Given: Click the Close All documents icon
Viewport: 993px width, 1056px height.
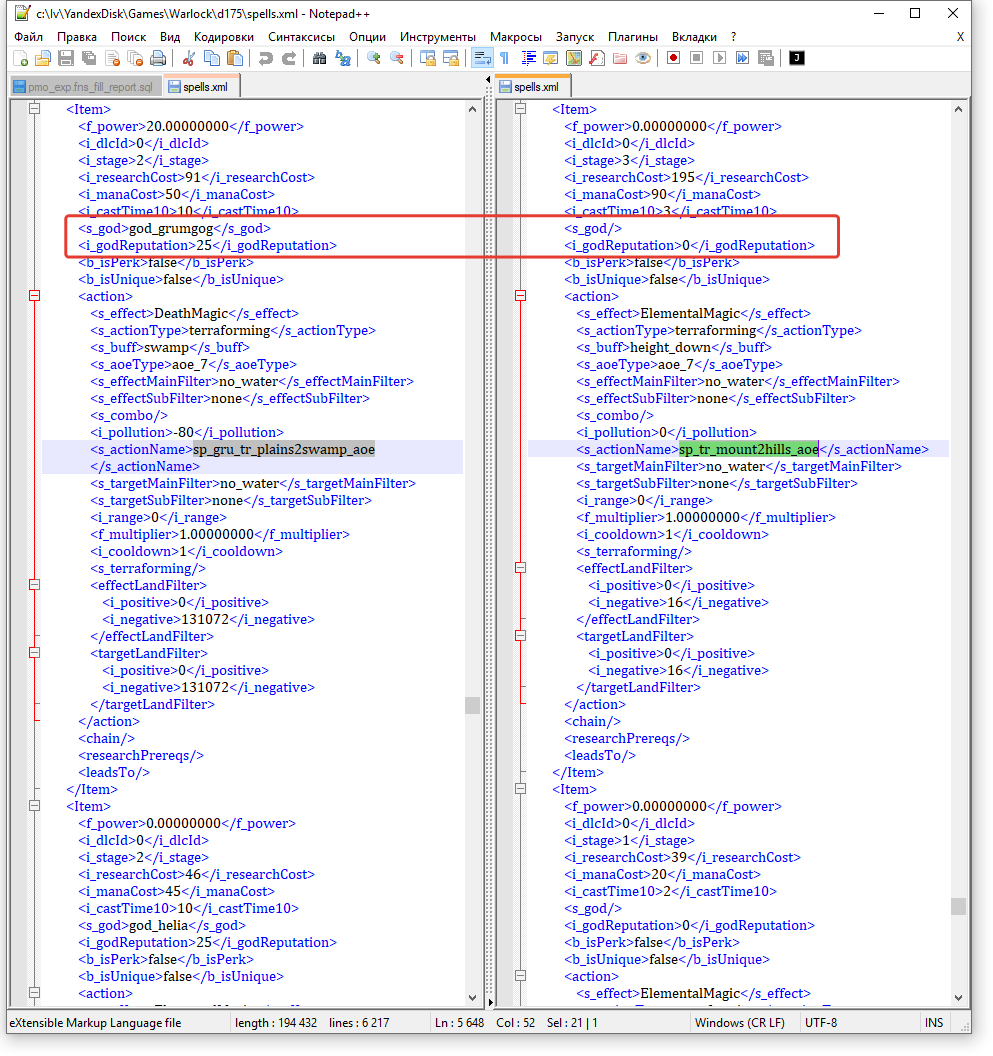Looking at the screenshot, I should (135, 59).
